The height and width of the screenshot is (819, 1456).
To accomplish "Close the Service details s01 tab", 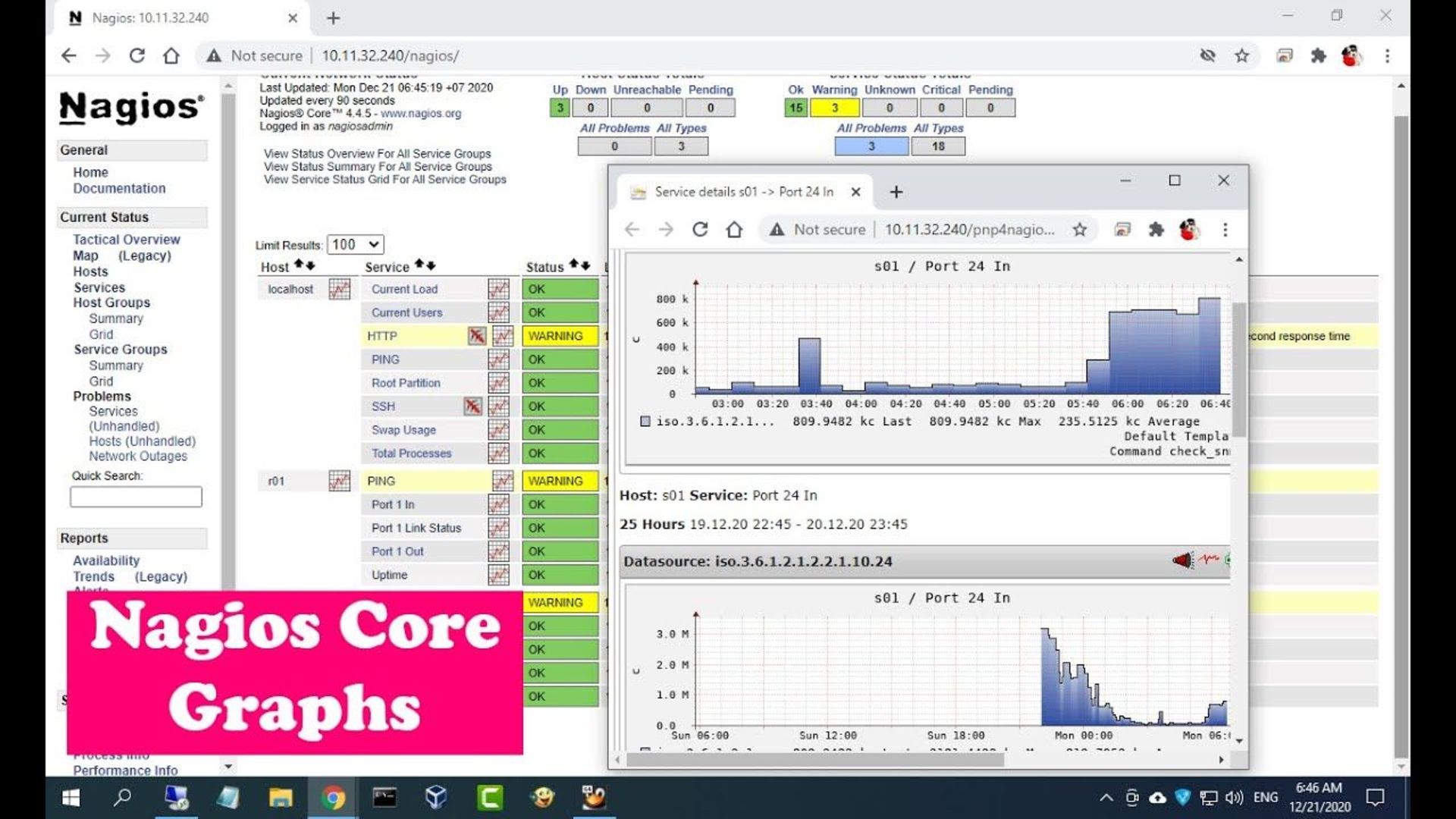I will 855,192.
